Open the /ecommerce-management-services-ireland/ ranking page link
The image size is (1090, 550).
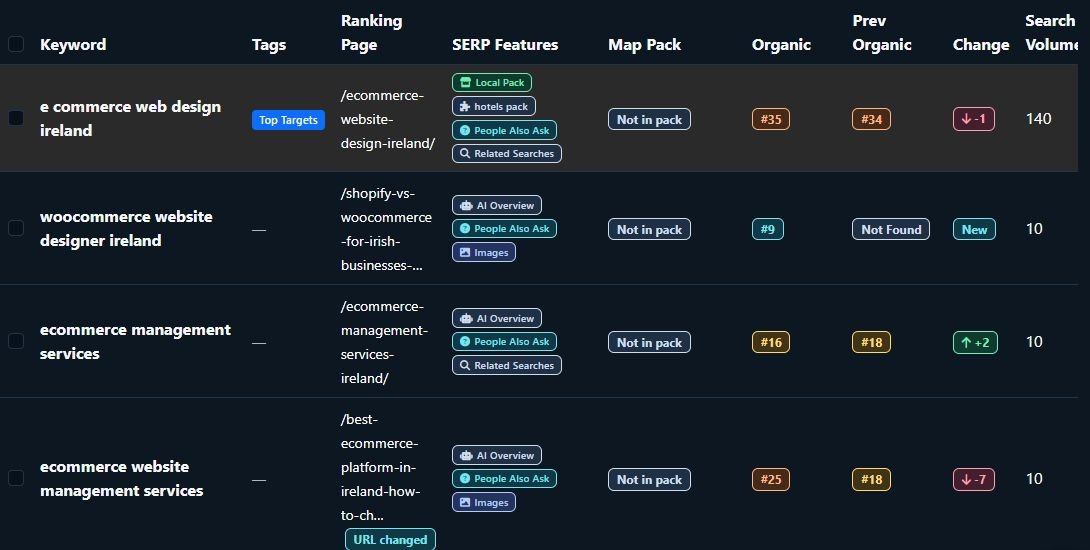(x=384, y=342)
